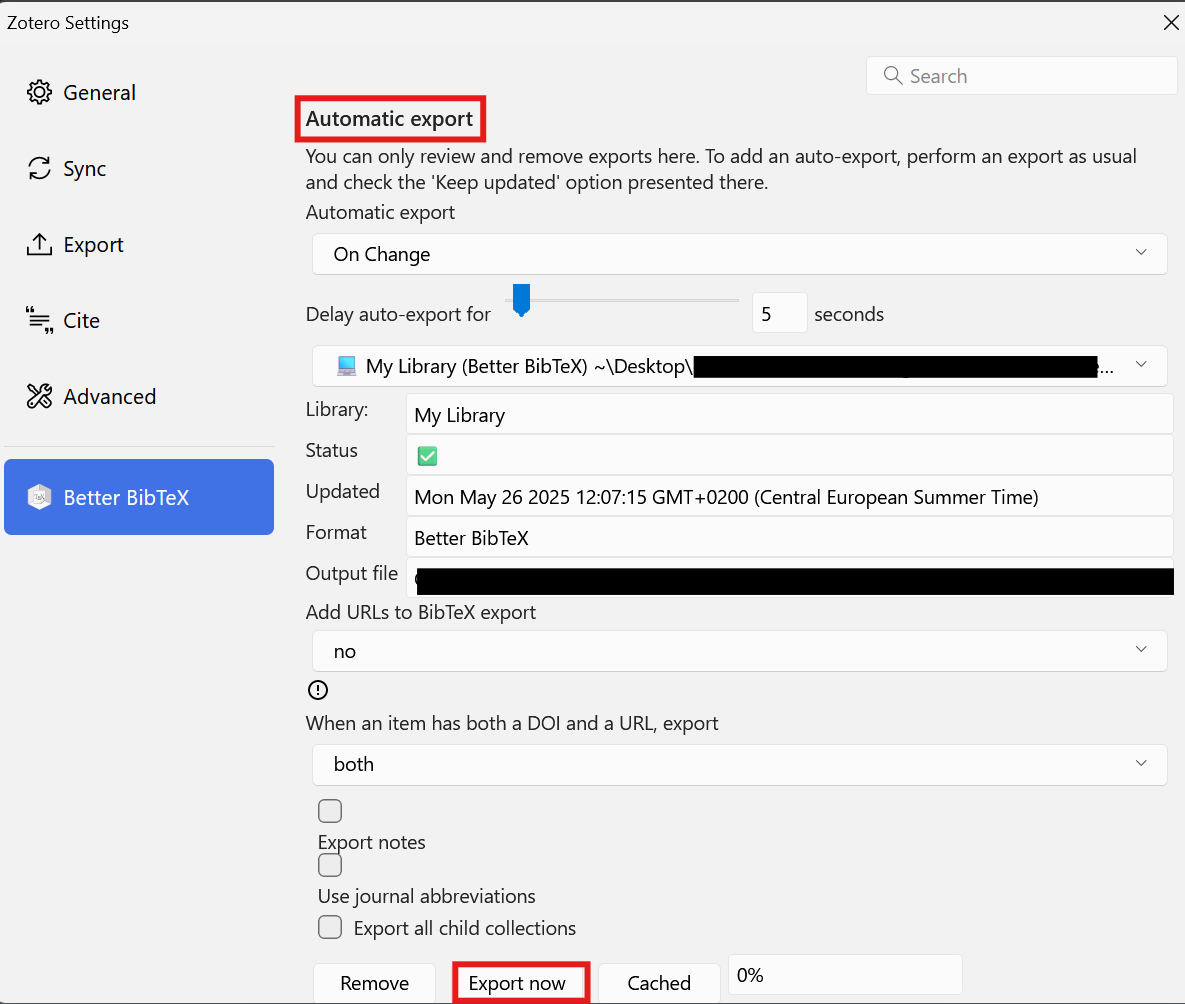Switch to the Cite pane

(139, 321)
